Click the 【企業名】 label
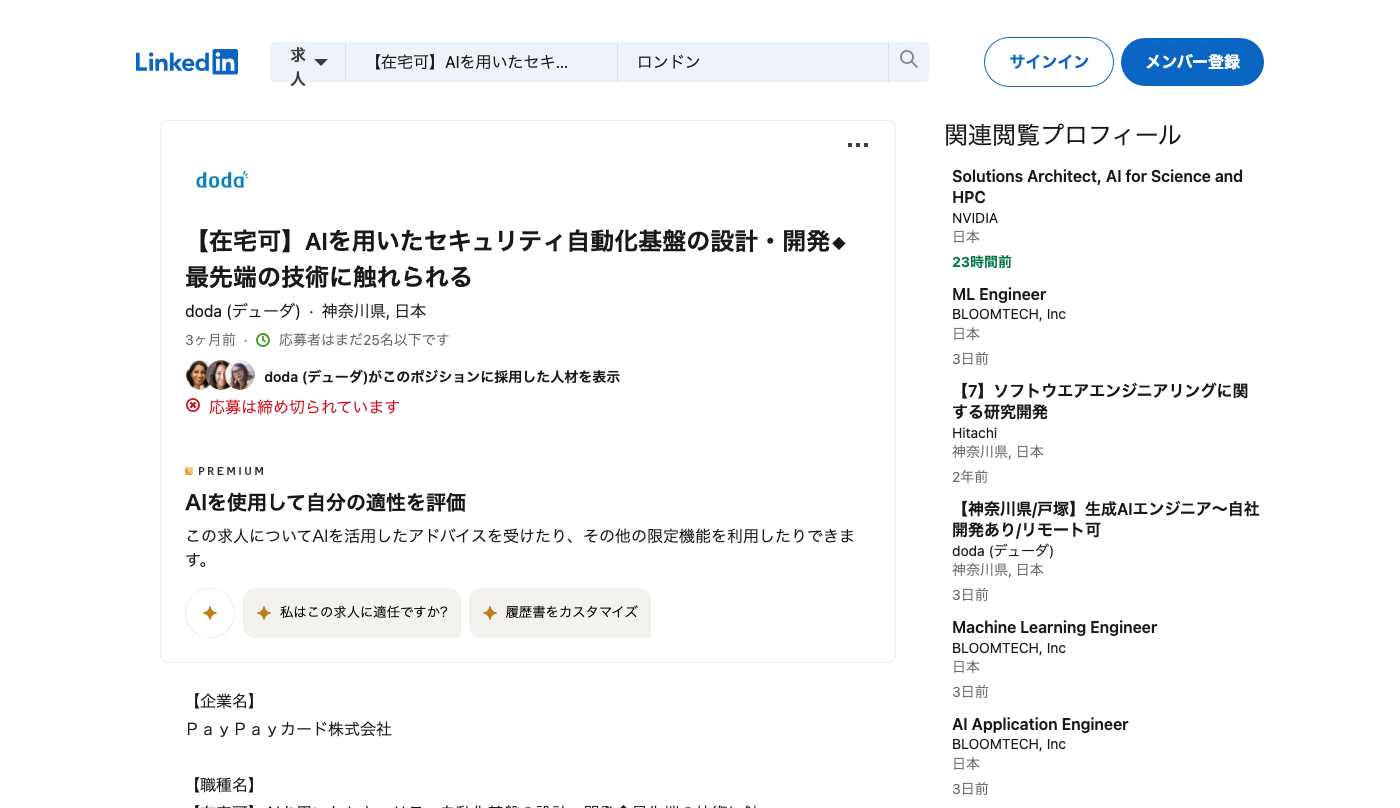 pyautogui.click(x=222, y=701)
